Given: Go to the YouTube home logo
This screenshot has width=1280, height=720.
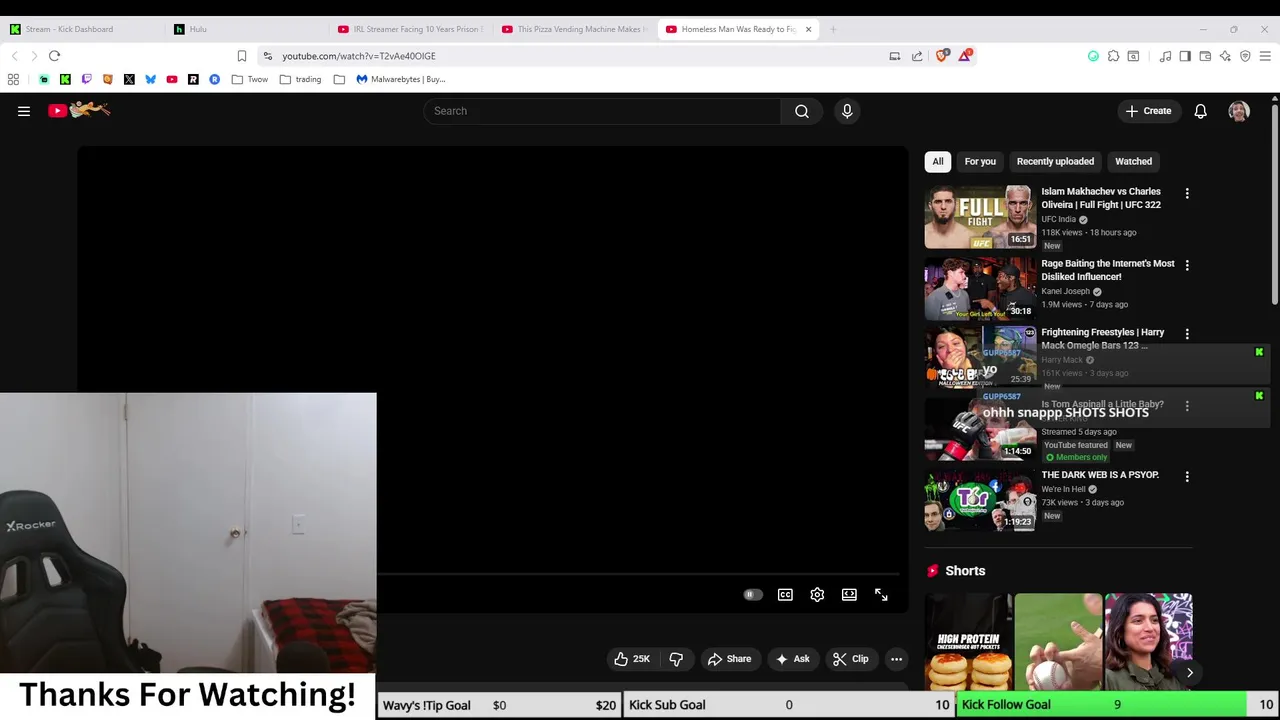Looking at the screenshot, I should coord(79,110).
